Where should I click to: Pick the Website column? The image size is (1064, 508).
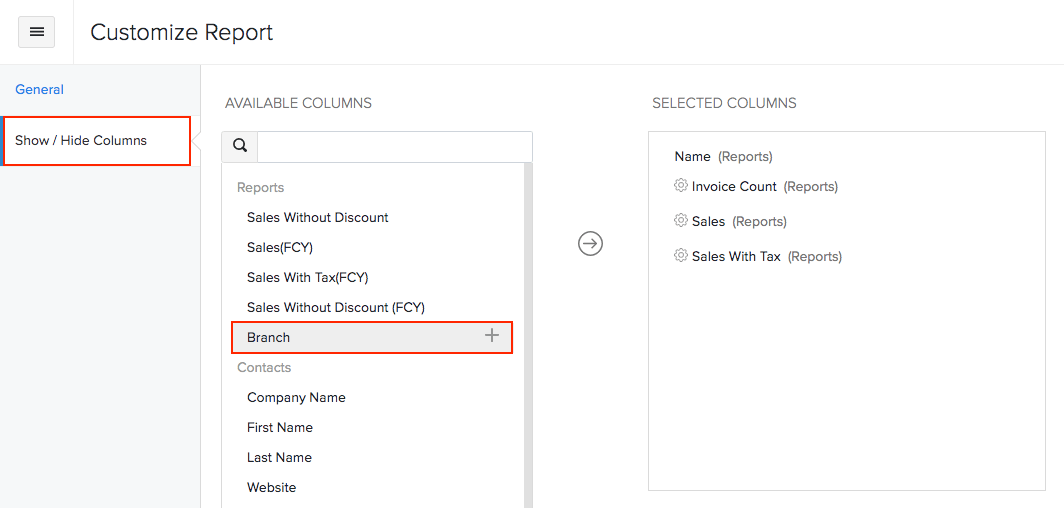point(272,487)
